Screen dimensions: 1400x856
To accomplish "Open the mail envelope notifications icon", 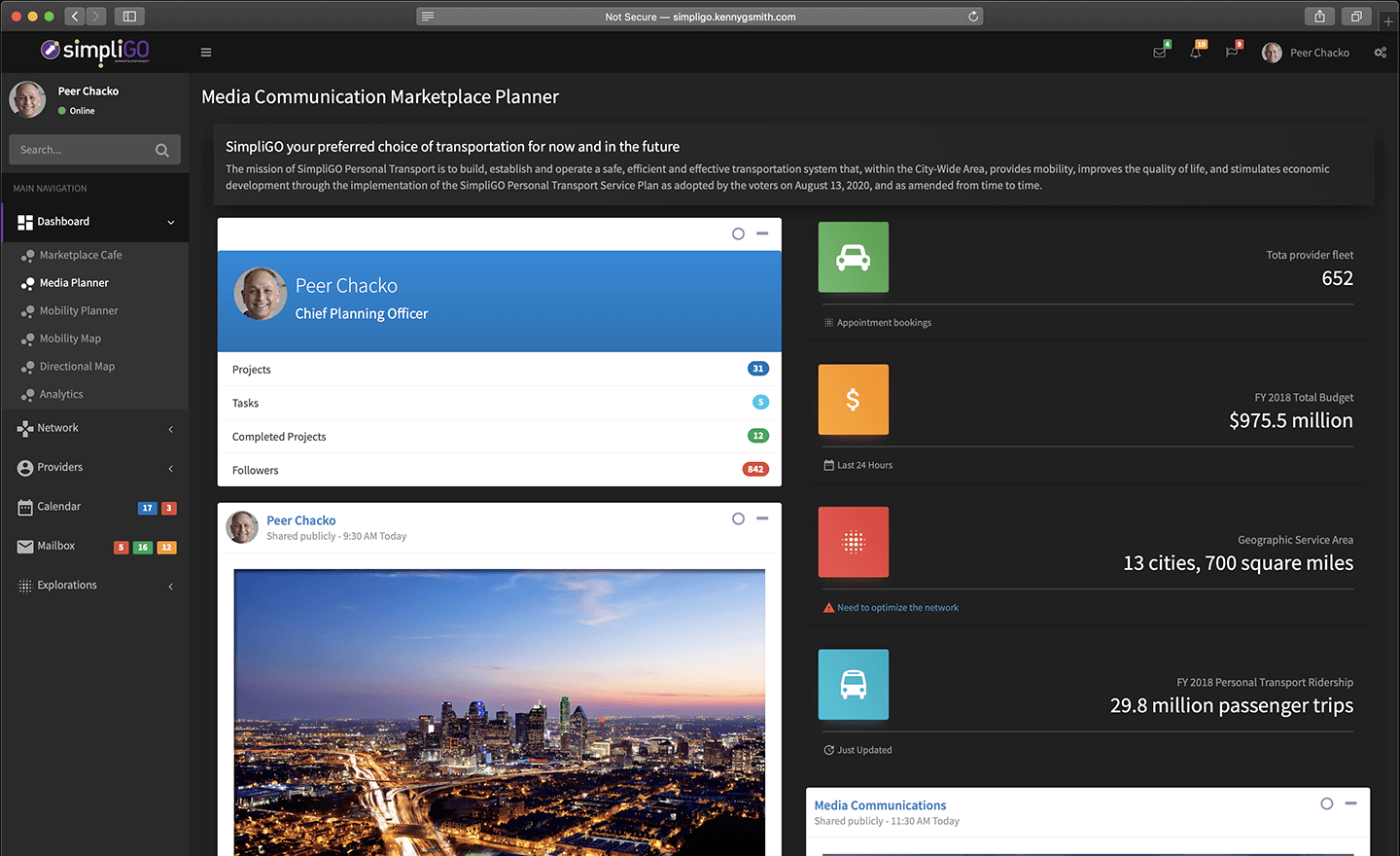I will tap(1159, 53).
